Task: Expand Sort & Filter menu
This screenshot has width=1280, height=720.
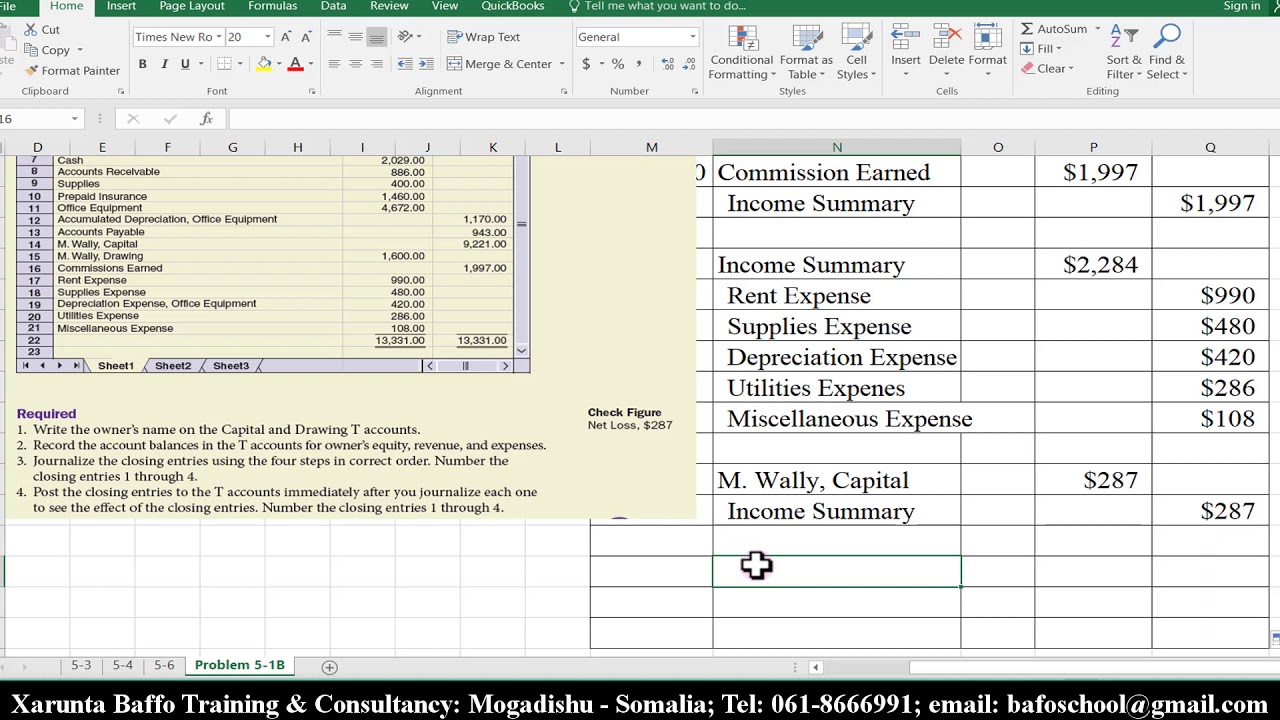Action: (x=1124, y=52)
